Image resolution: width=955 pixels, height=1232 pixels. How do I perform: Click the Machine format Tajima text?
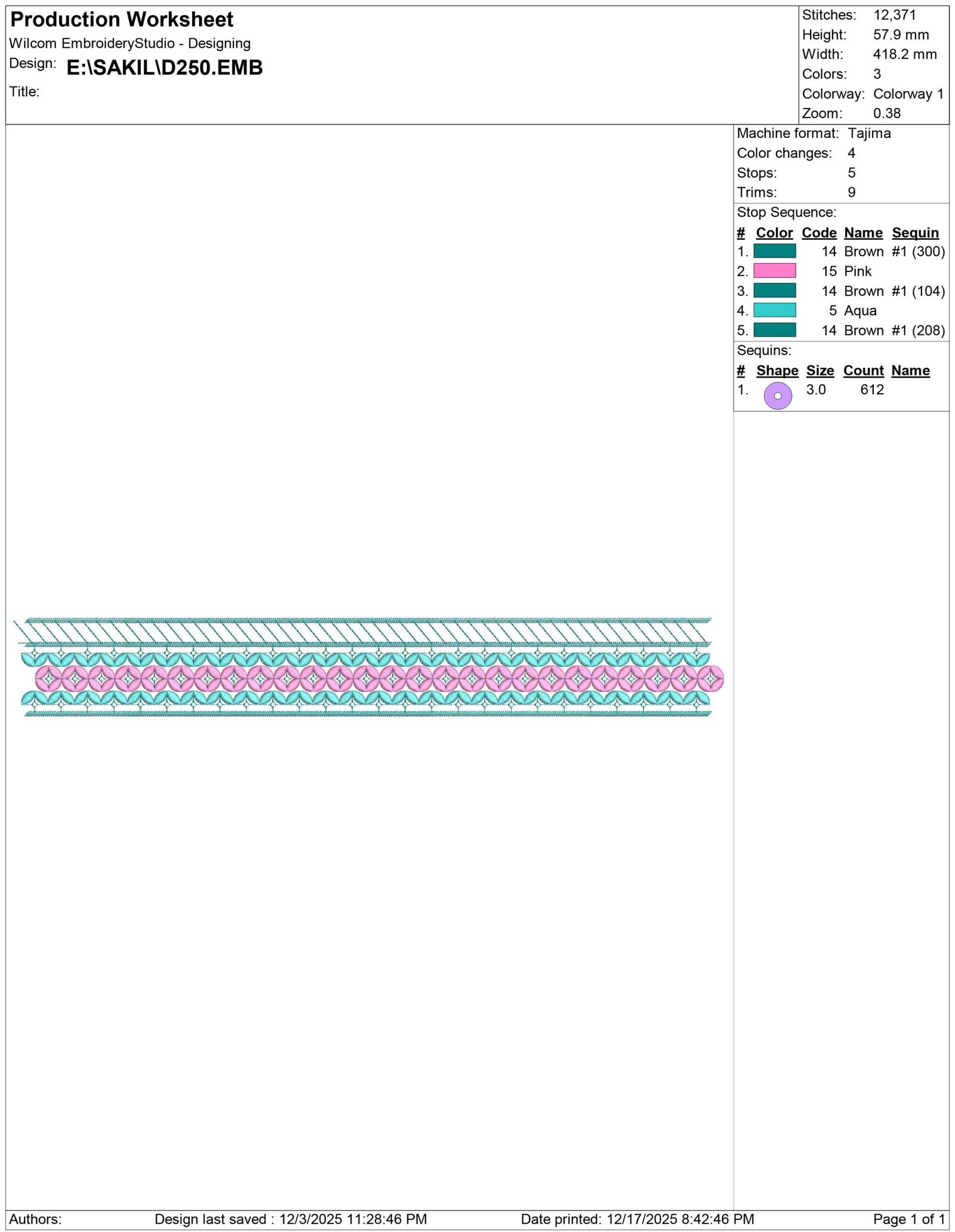814,133
